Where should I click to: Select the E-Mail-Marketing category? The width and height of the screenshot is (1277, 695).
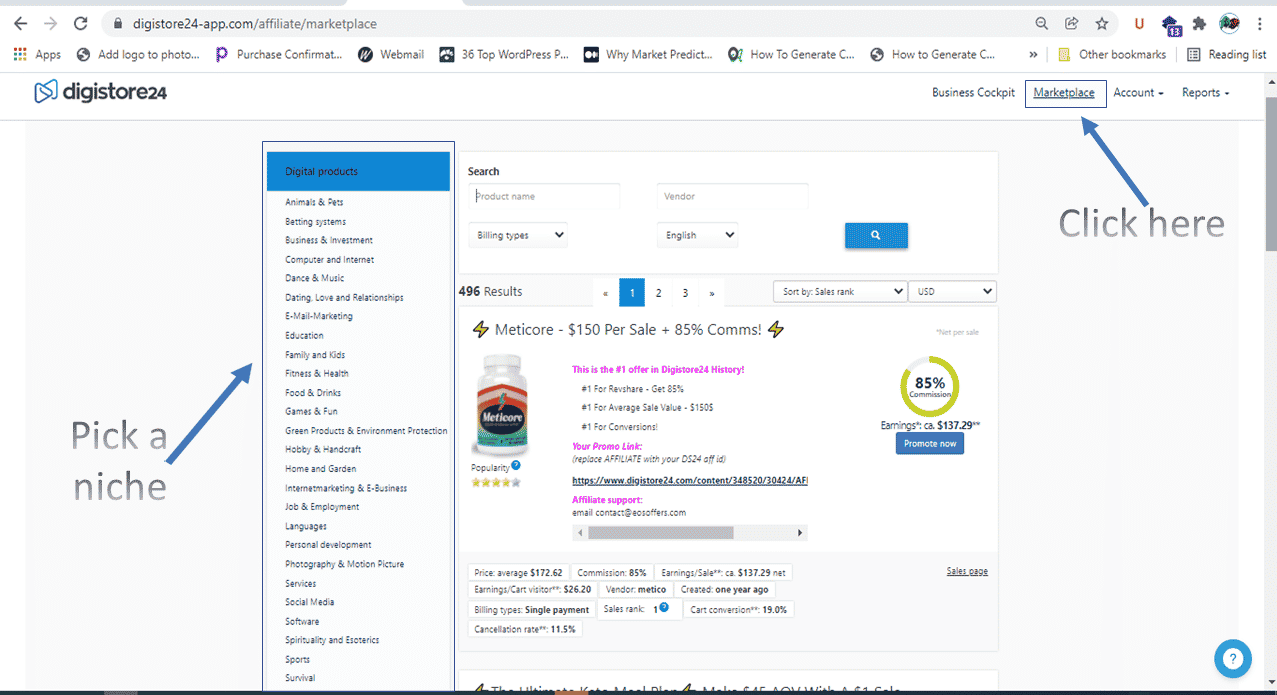319,316
